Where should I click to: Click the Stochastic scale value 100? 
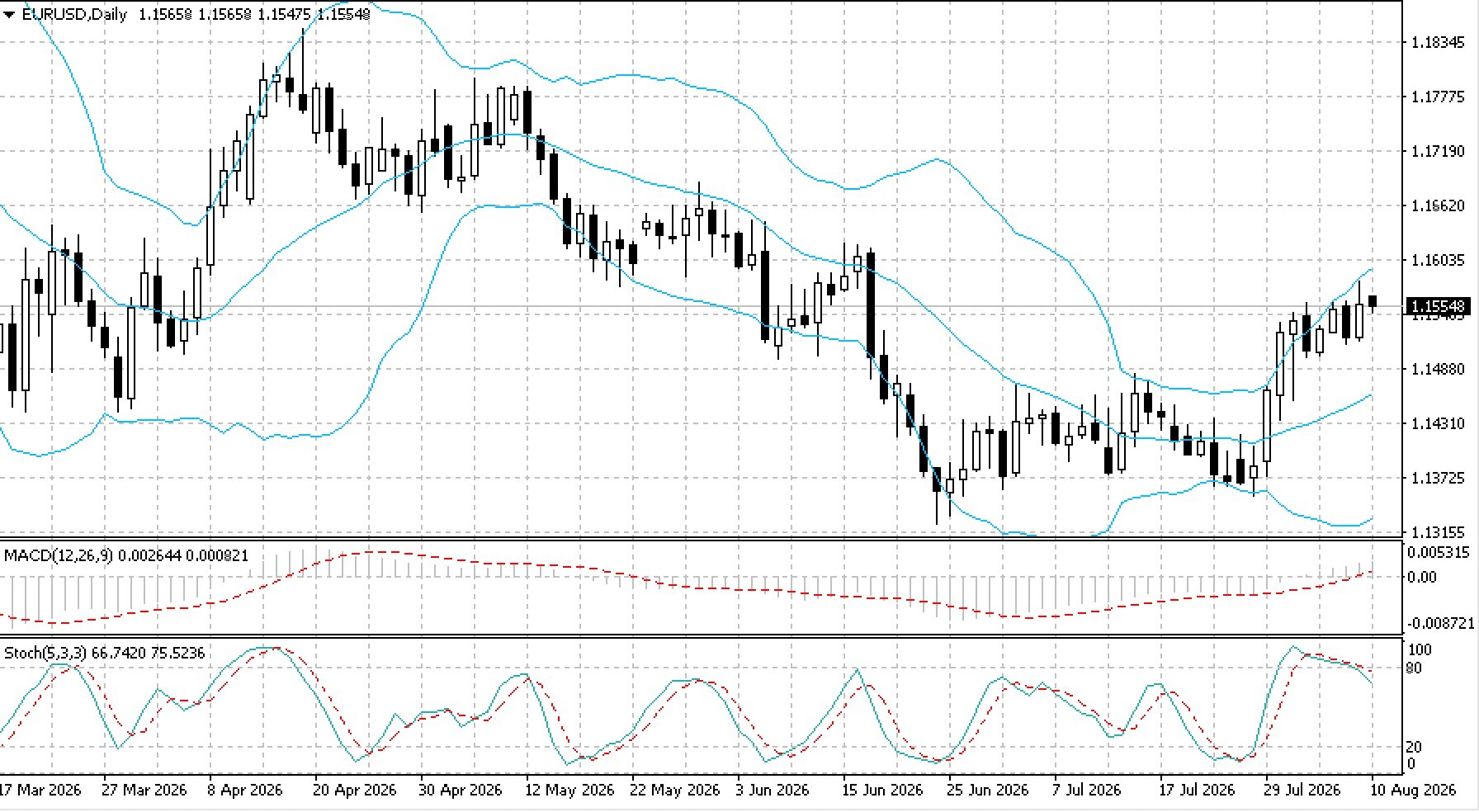(x=1420, y=650)
